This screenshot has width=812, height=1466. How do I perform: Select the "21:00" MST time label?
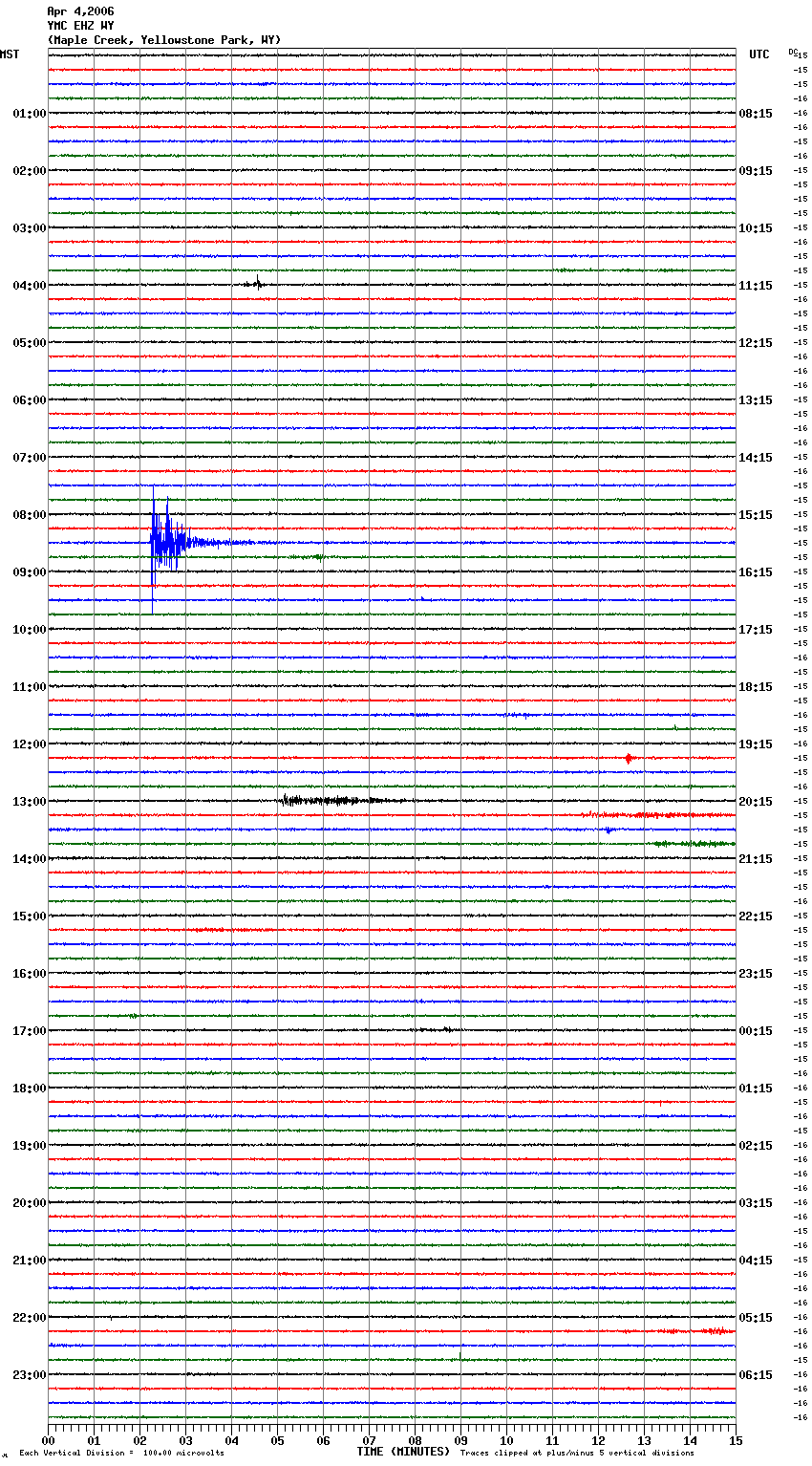tap(30, 1261)
